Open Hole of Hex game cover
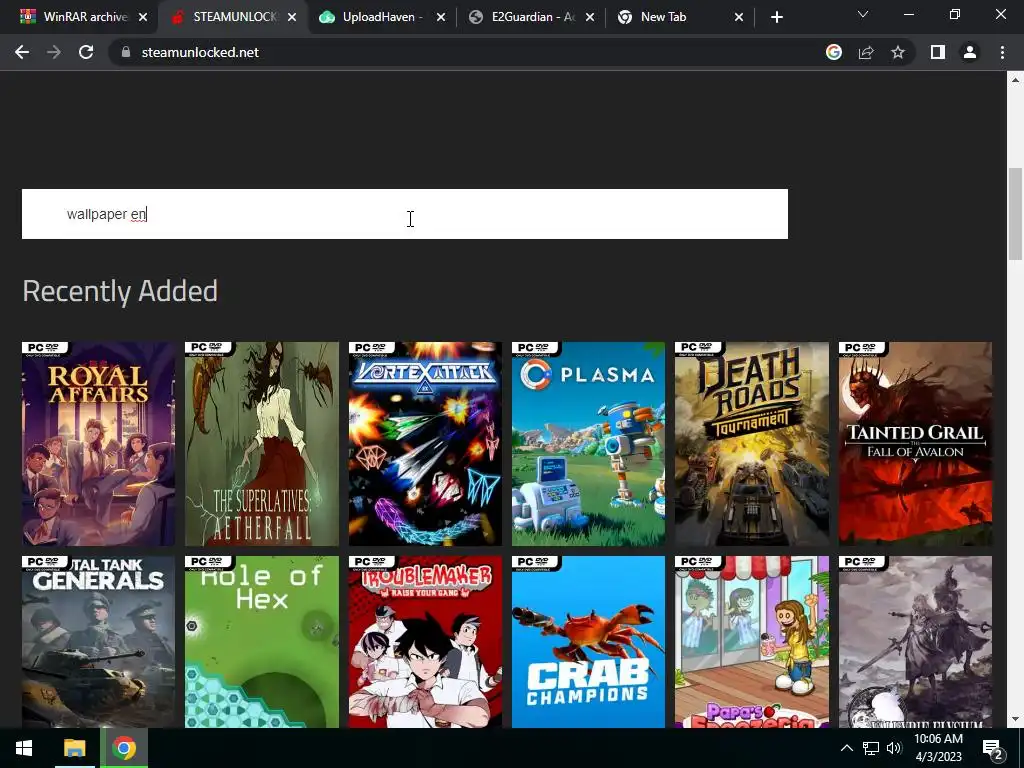Screen dimensions: 1024x768 [262, 641]
